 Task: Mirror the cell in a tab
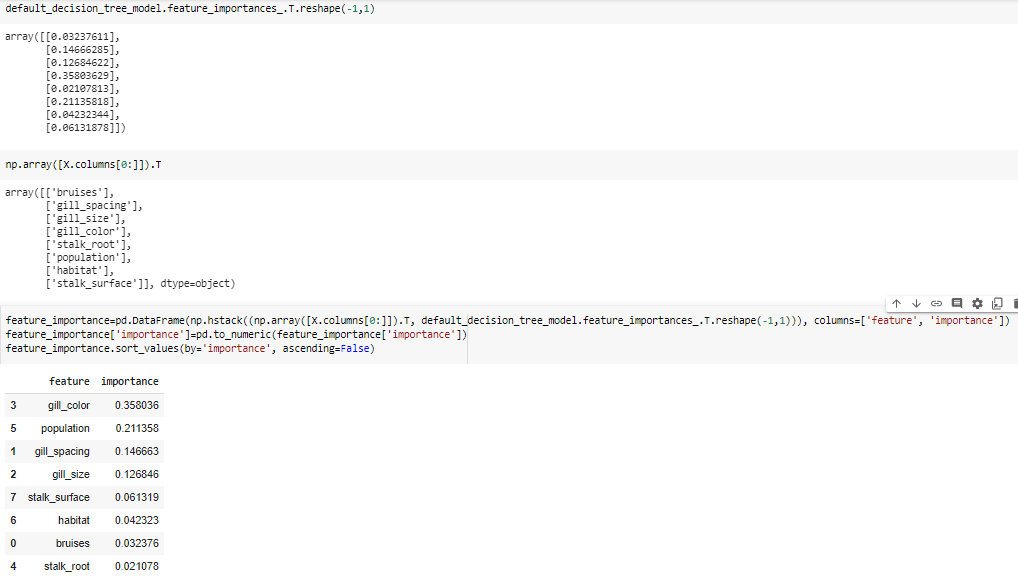[997, 303]
